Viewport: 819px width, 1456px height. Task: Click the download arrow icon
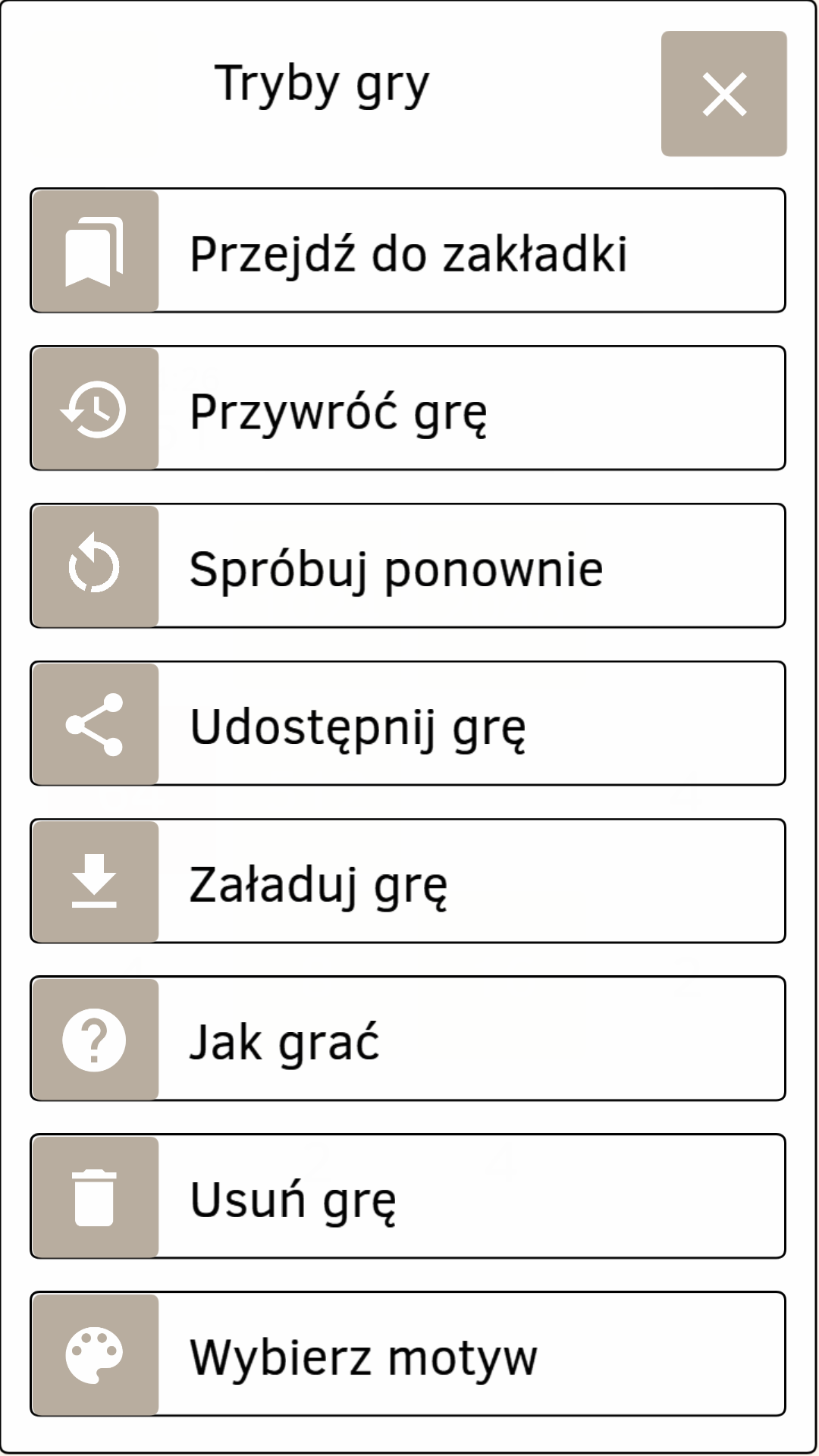[x=94, y=881]
